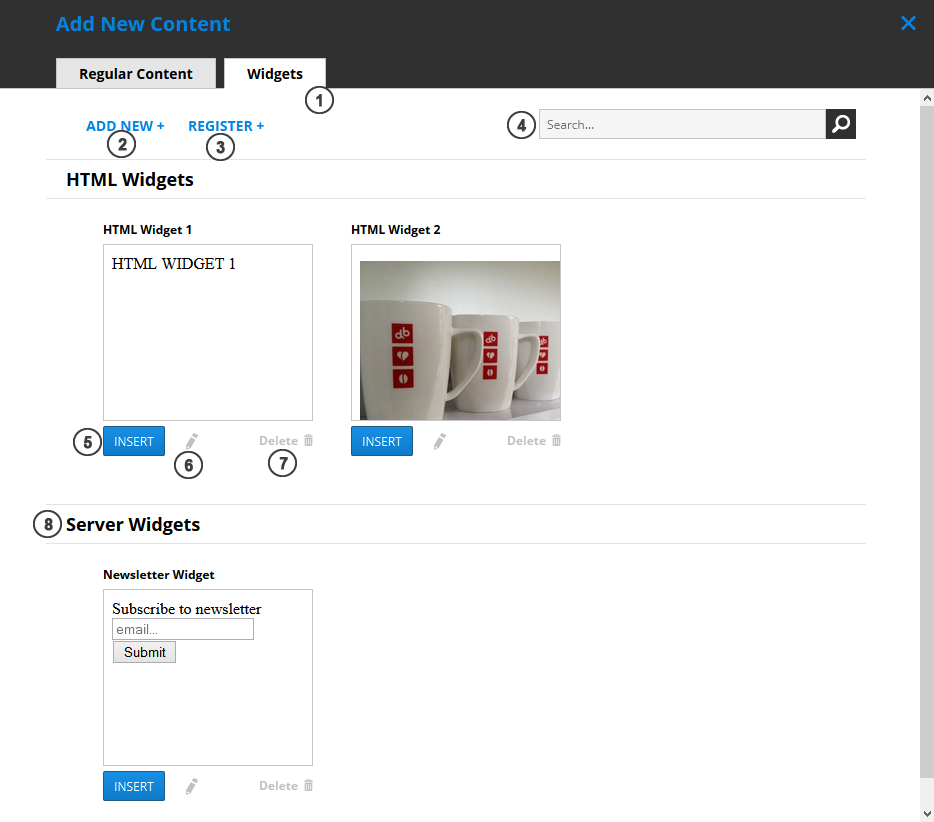The height and width of the screenshot is (822, 934).
Task: Switch to the Regular Content tab
Action: [x=135, y=73]
